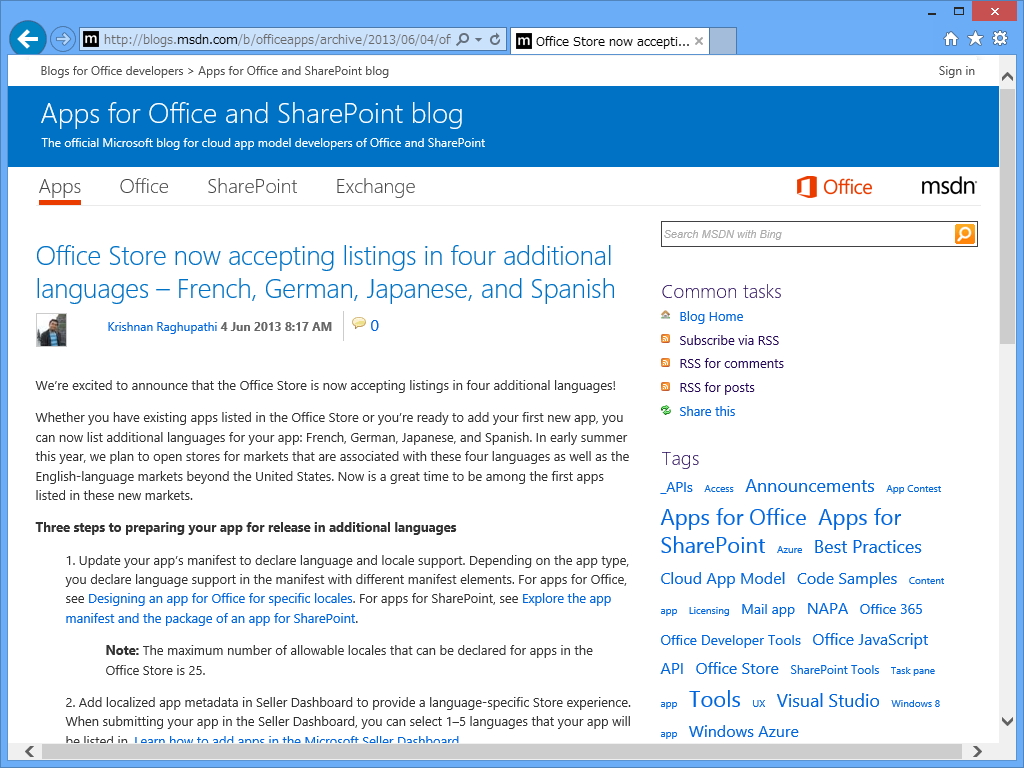1024x768 pixels.
Task: Open the Office section in the navigation
Action: 143,186
